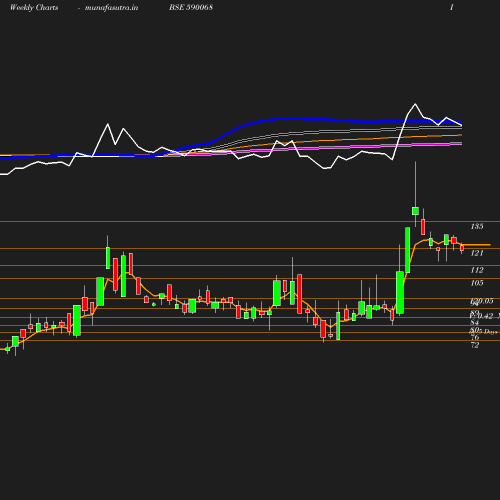The image size is (500, 500).
Task: Click the 121 price level label
Action: [x=477, y=253]
